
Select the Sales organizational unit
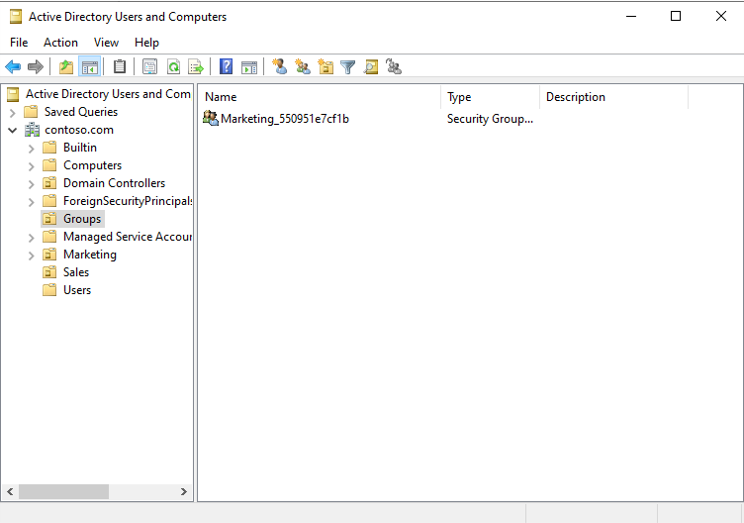click(76, 272)
